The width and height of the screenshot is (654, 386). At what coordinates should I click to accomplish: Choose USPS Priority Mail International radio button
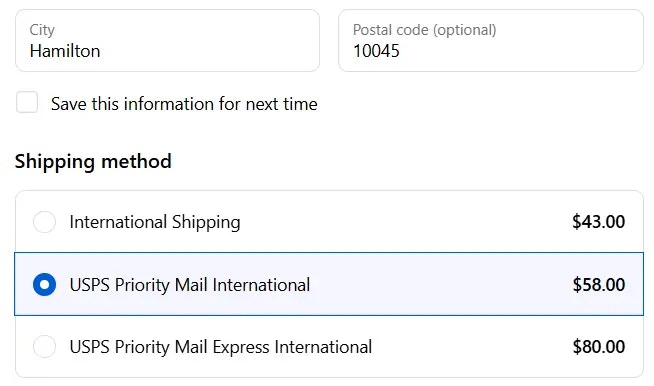pos(44,285)
